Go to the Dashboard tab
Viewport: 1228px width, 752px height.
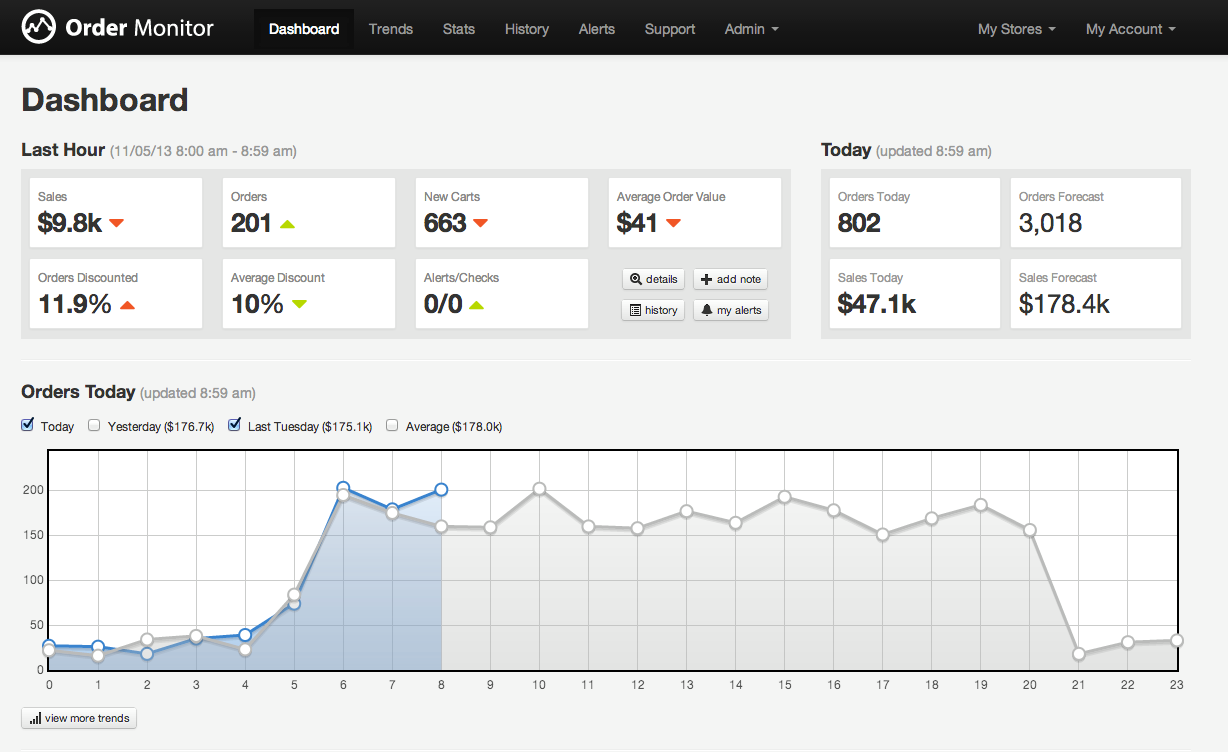[x=304, y=29]
